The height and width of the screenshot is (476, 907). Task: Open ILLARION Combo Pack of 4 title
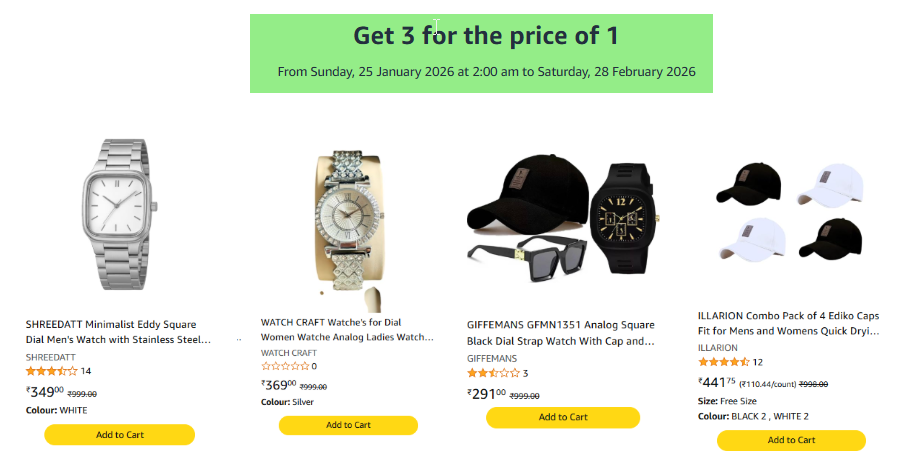(789, 323)
